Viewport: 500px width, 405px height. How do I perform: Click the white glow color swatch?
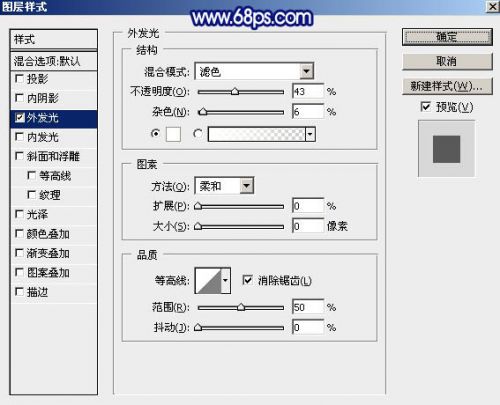173,134
